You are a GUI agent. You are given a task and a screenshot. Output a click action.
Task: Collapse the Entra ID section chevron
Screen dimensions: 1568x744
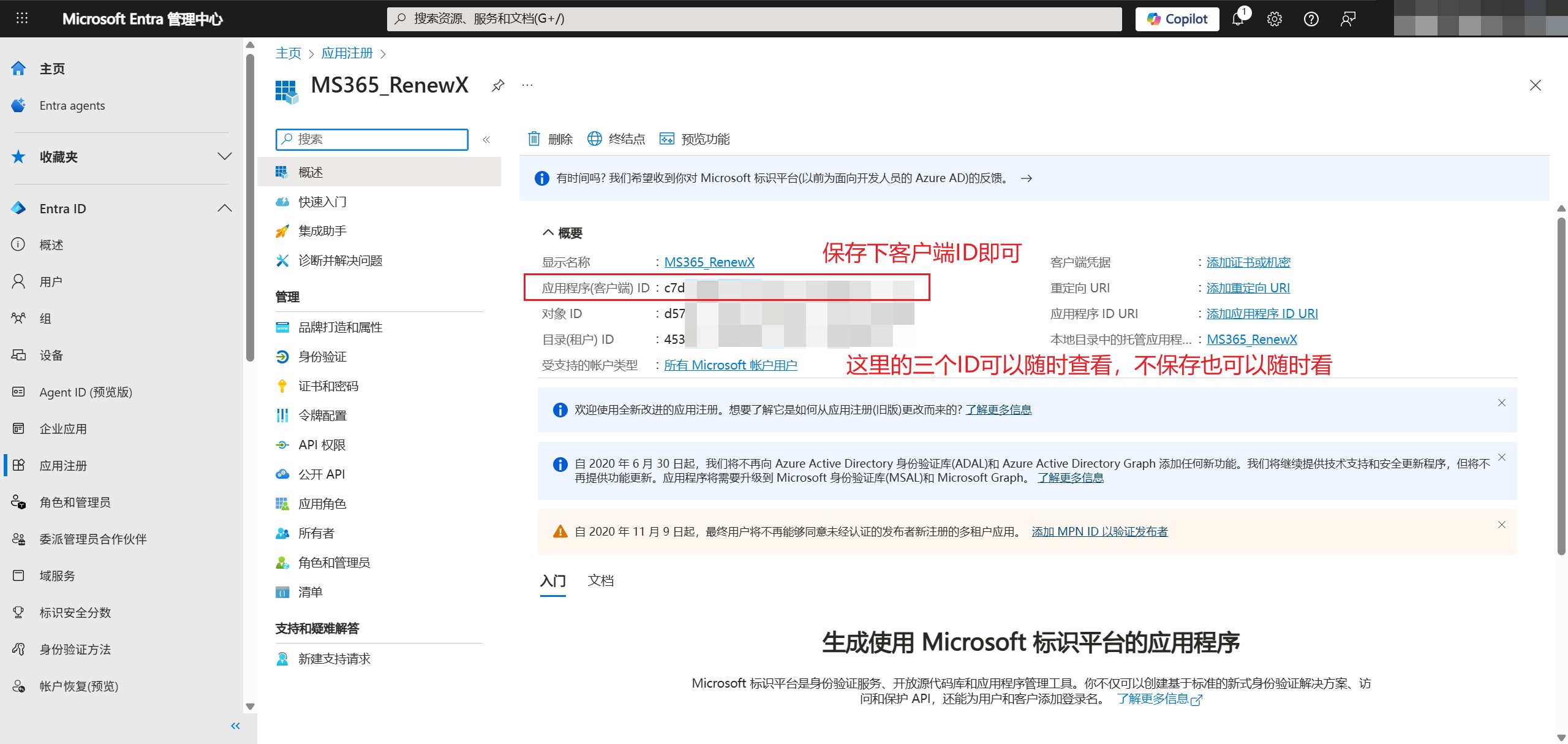coord(225,208)
